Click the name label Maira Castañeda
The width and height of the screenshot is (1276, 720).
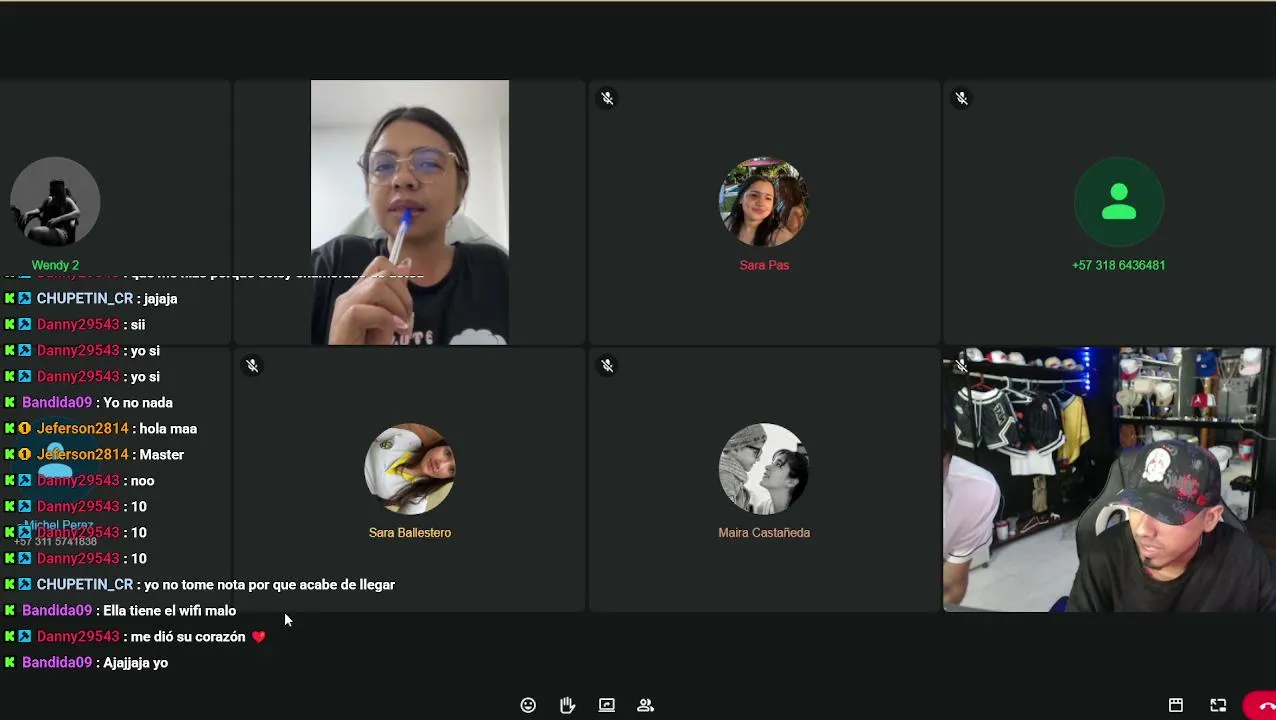coord(764,532)
